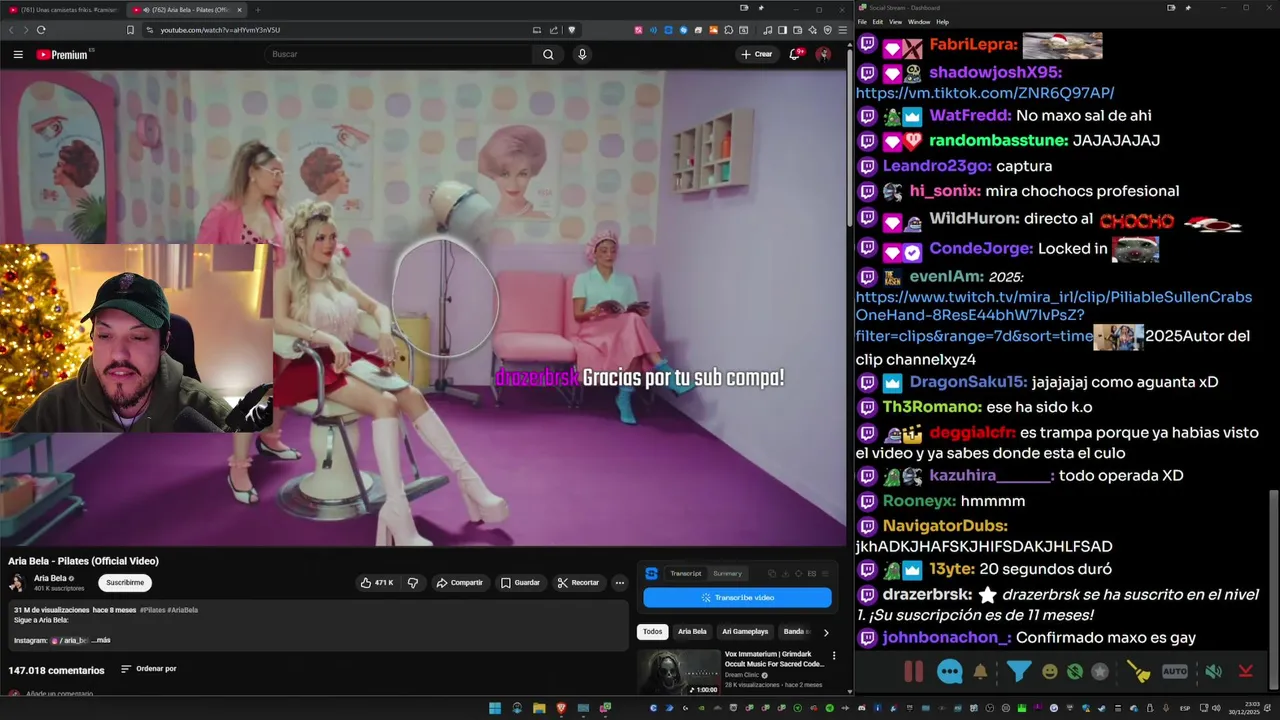Toggle the green crossed-out dollar icon

(x=1074, y=672)
